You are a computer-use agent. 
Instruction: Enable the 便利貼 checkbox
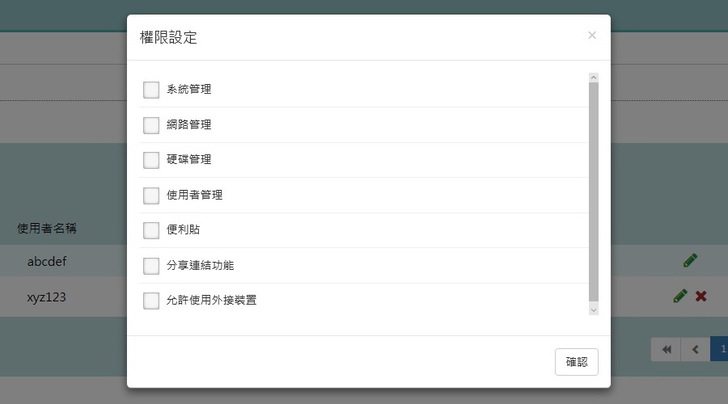tap(151, 230)
